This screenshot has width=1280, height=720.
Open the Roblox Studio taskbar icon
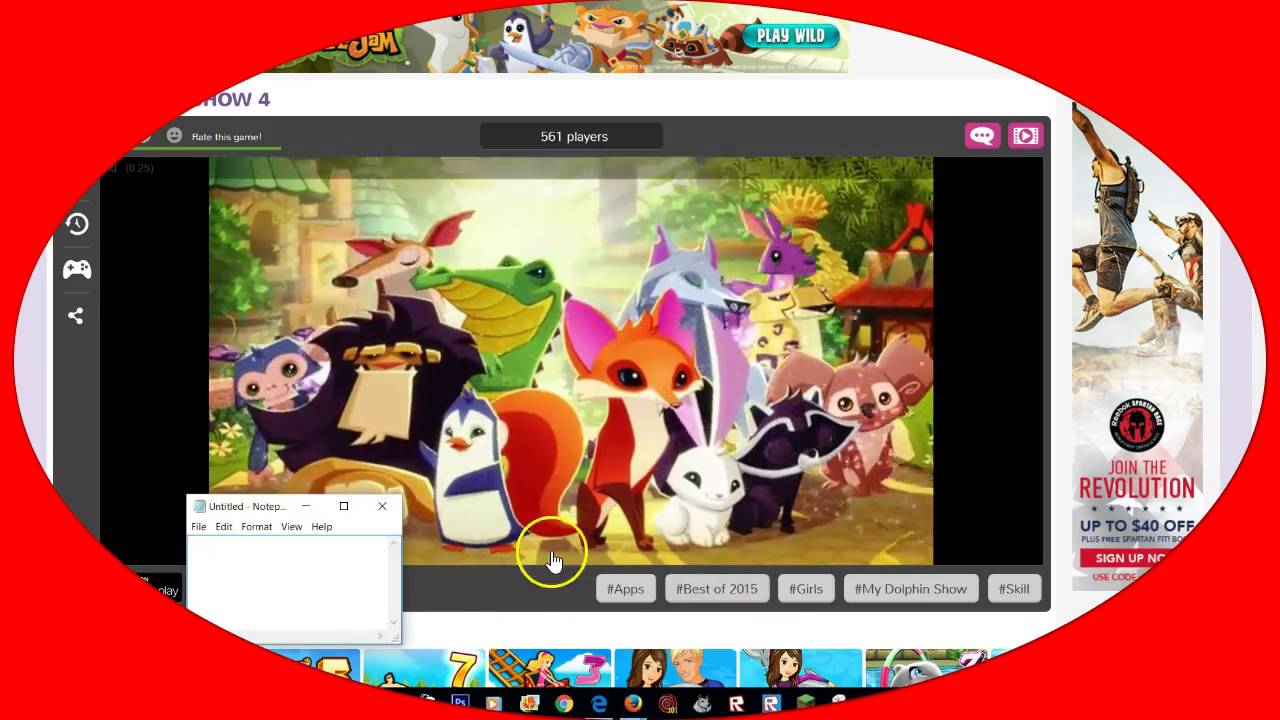coord(771,703)
